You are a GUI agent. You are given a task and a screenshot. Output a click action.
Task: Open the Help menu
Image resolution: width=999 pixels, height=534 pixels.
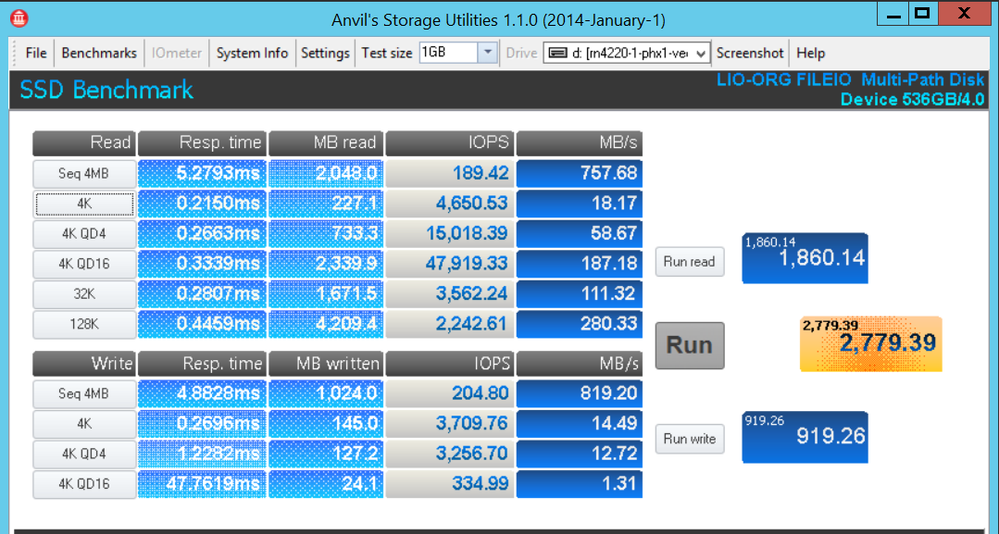coord(810,53)
